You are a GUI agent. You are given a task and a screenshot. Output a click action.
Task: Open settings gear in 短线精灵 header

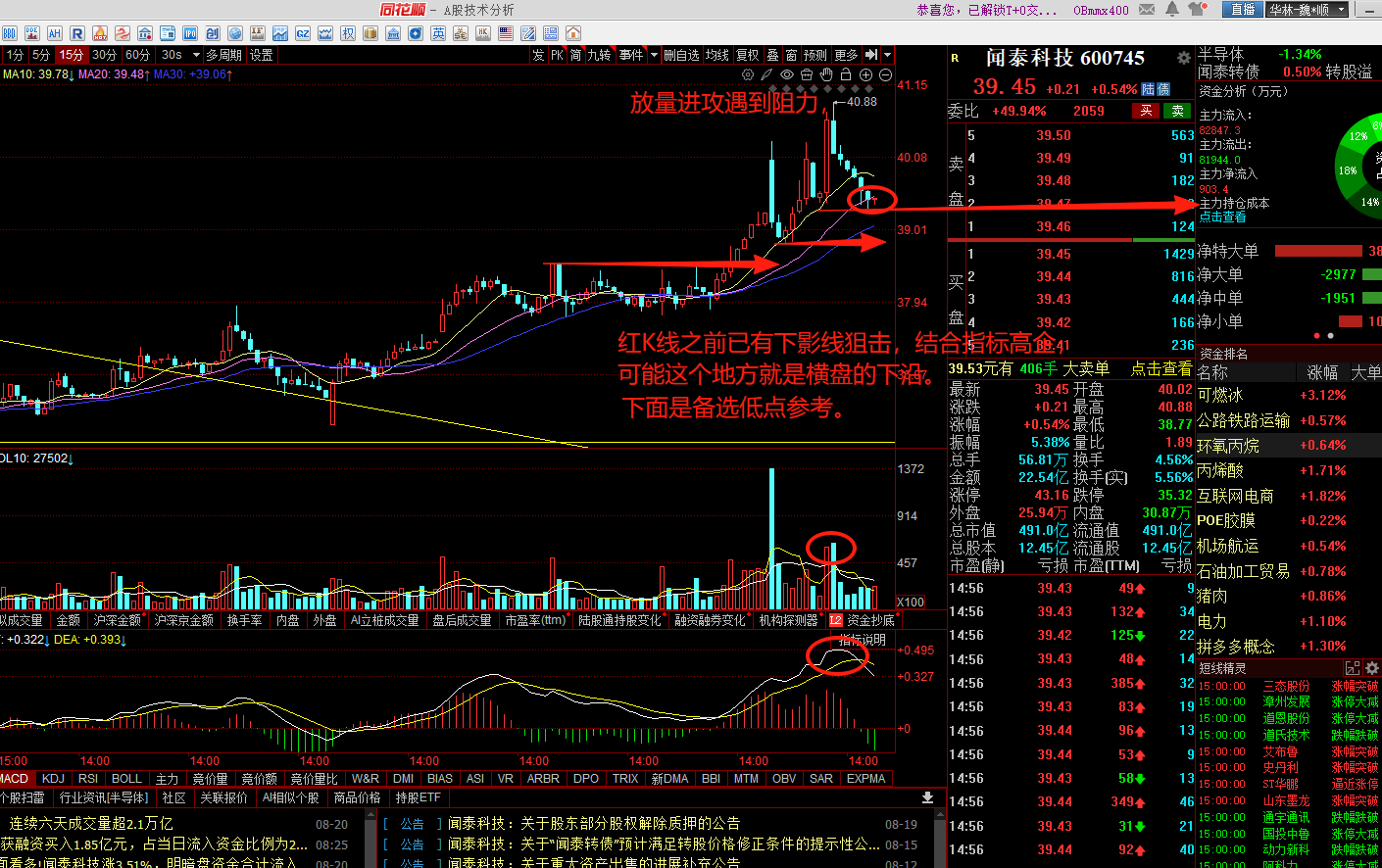(1372, 668)
